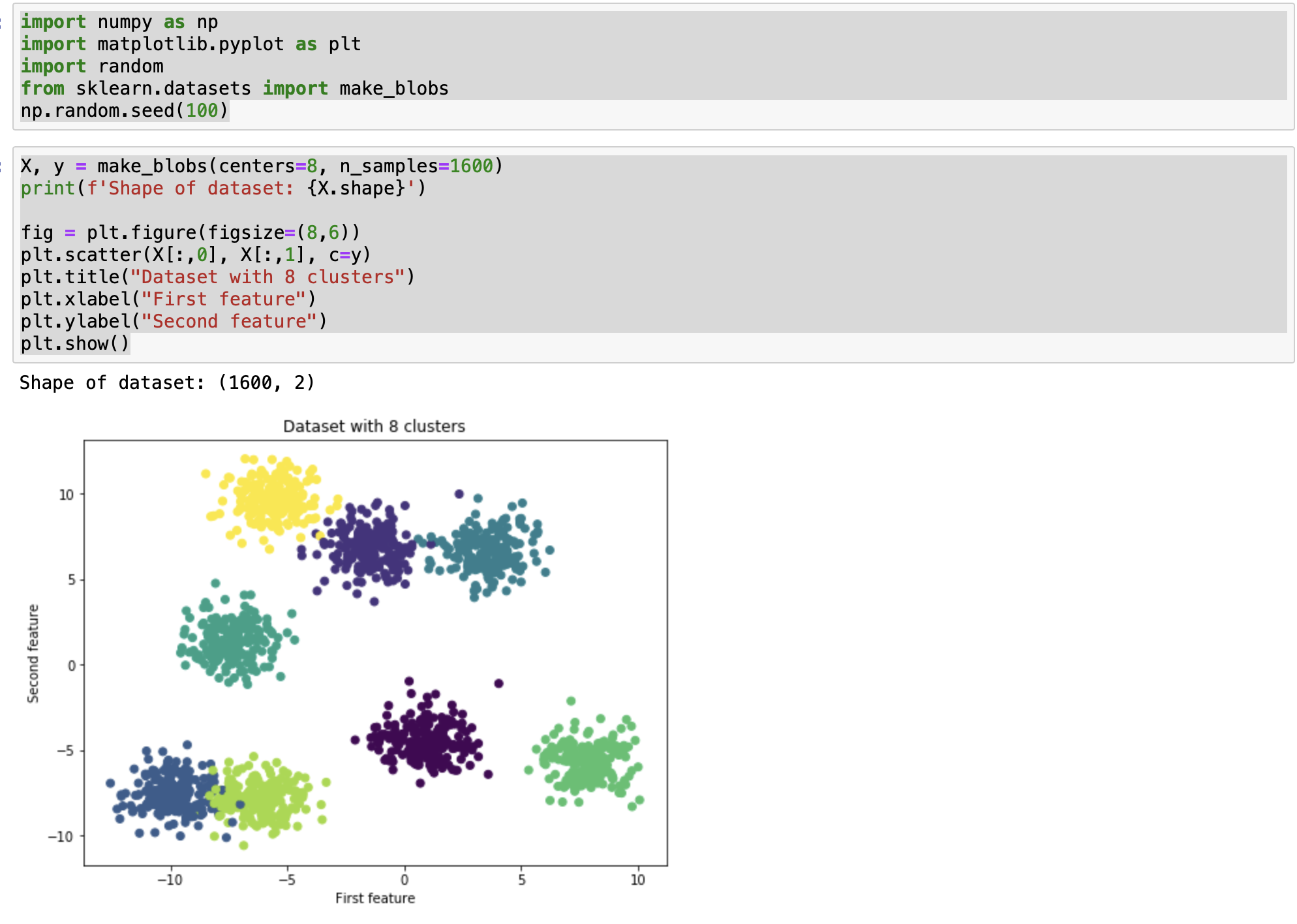Click the isolated dark purple outlier point
The height and width of the screenshot is (924, 1297).
[x=499, y=683]
